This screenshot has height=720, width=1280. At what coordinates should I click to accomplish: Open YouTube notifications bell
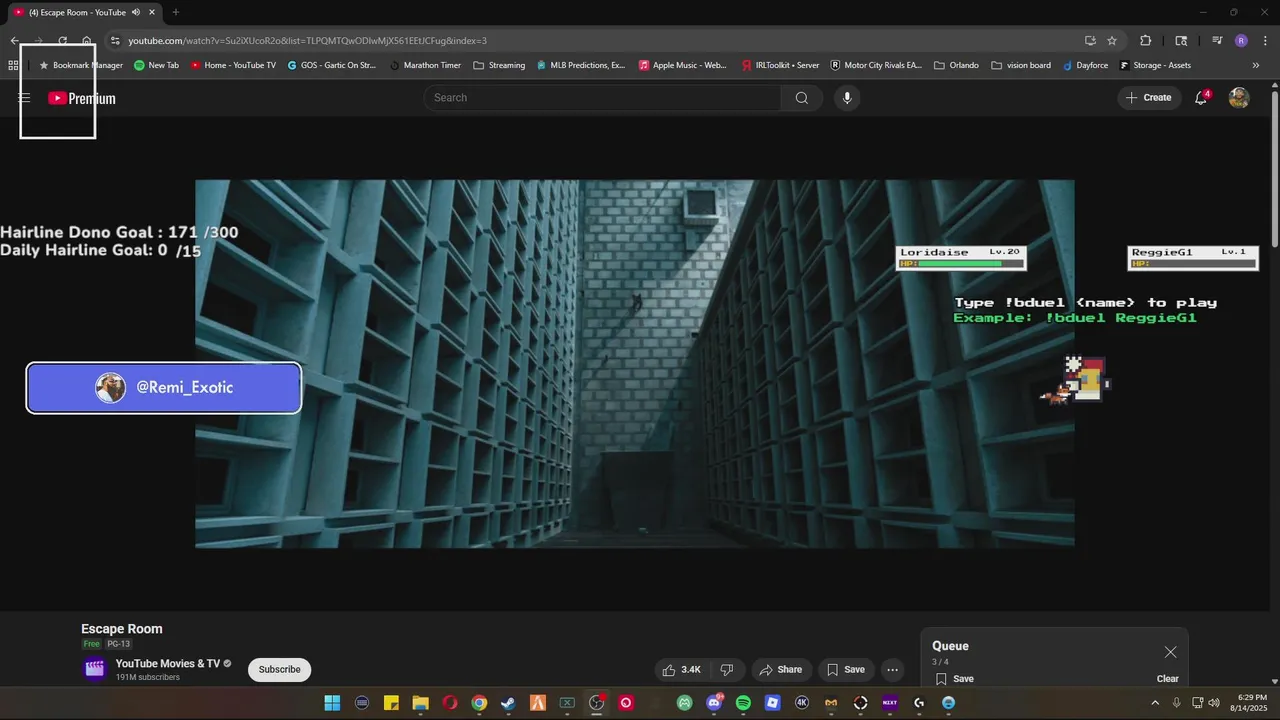[x=1202, y=98]
